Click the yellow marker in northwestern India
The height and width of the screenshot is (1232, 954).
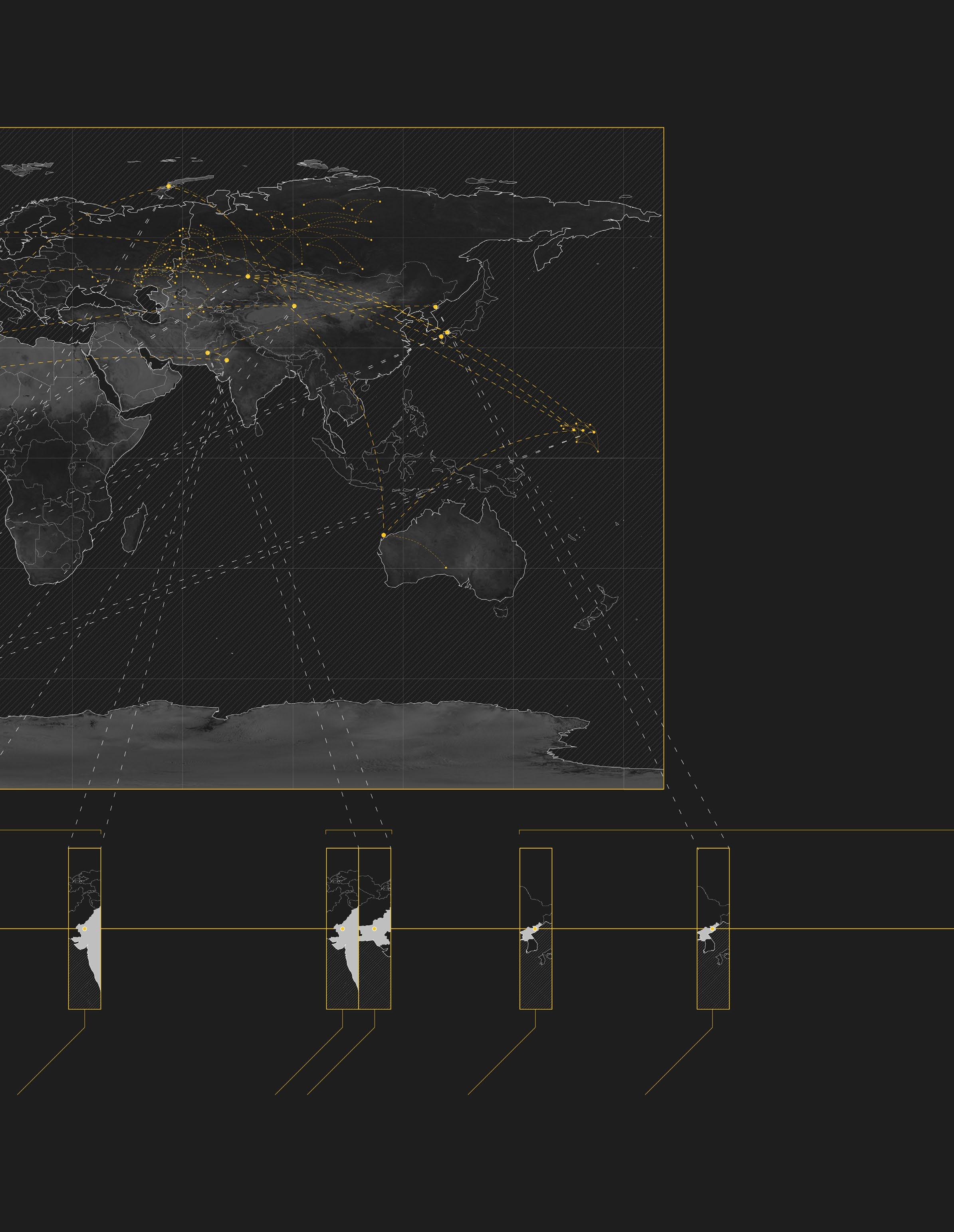[x=226, y=360]
